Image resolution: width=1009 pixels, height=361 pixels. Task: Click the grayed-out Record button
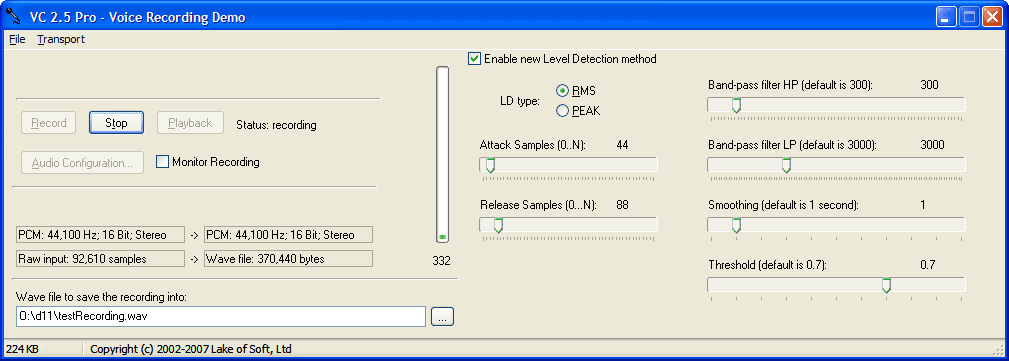pos(48,123)
